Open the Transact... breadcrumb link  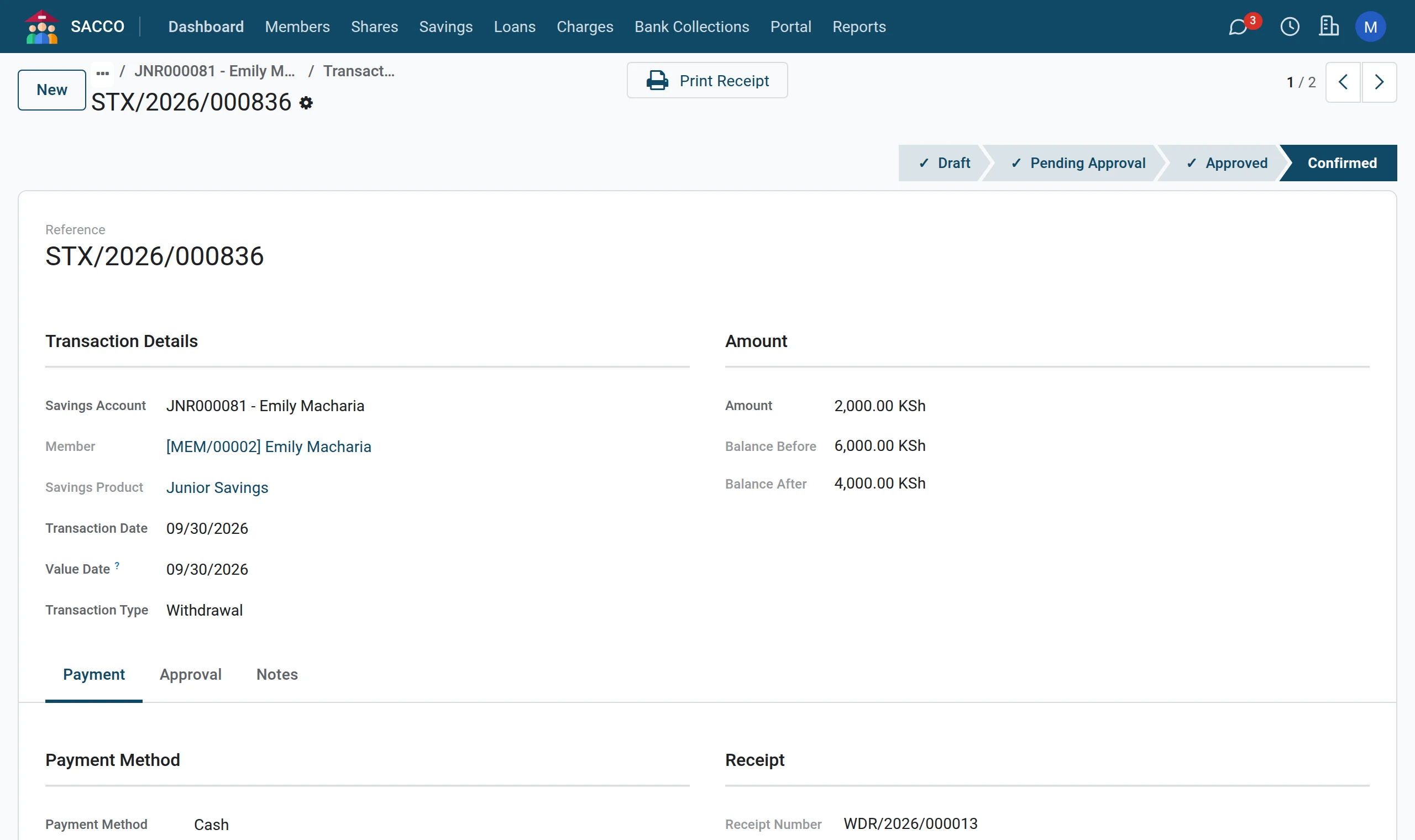[359, 71]
